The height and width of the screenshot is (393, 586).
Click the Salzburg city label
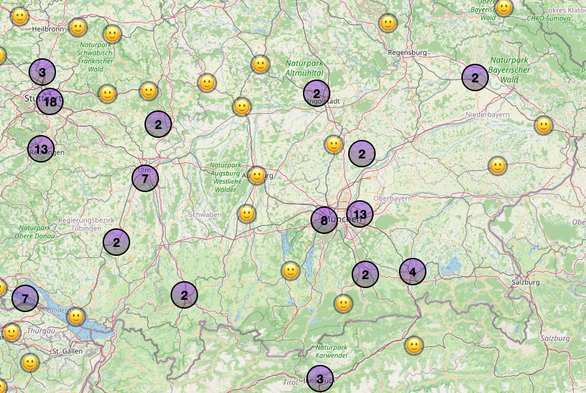[525, 282]
